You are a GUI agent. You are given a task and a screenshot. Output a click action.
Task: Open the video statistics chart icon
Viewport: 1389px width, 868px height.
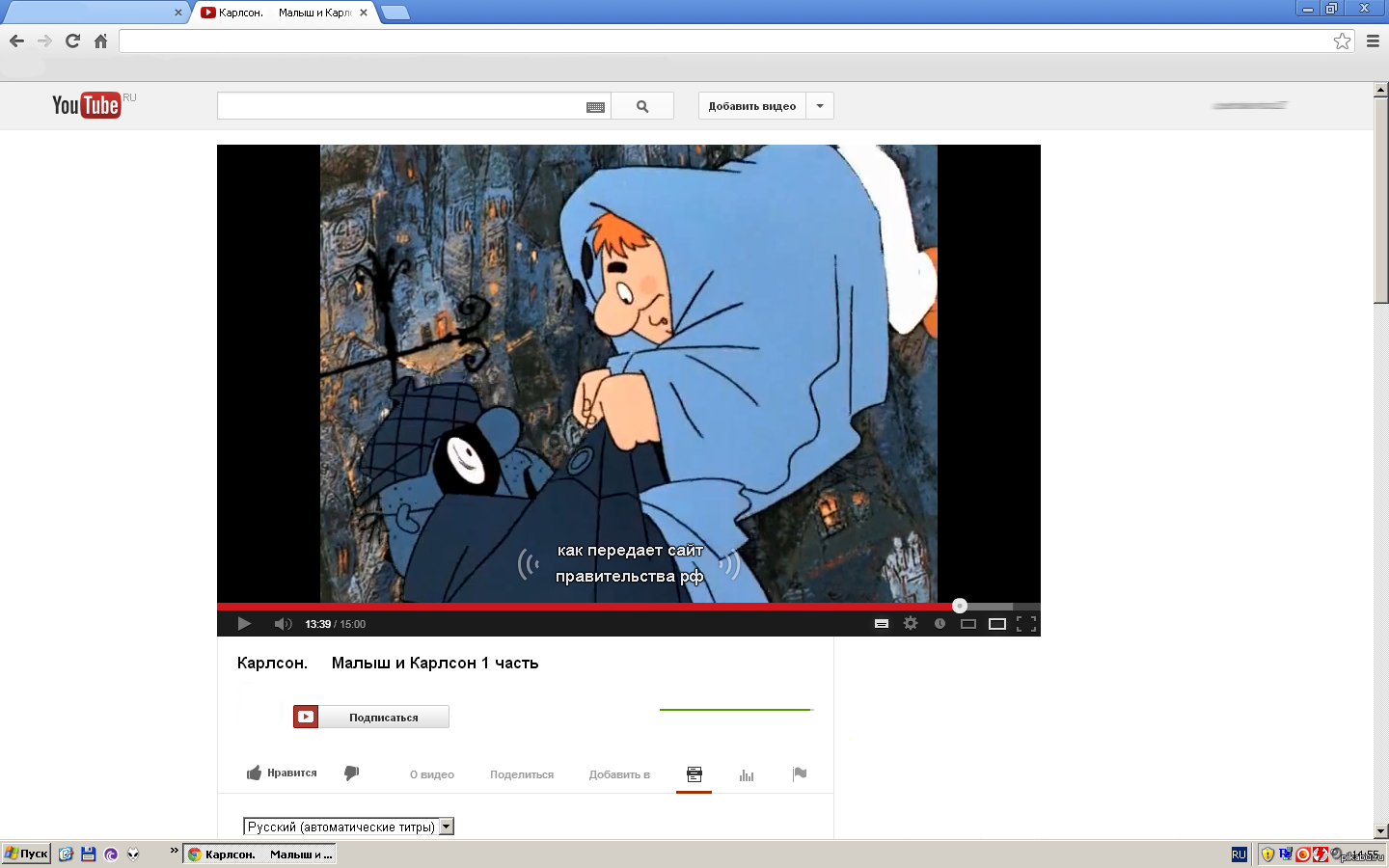pyautogui.click(x=747, y=774)
